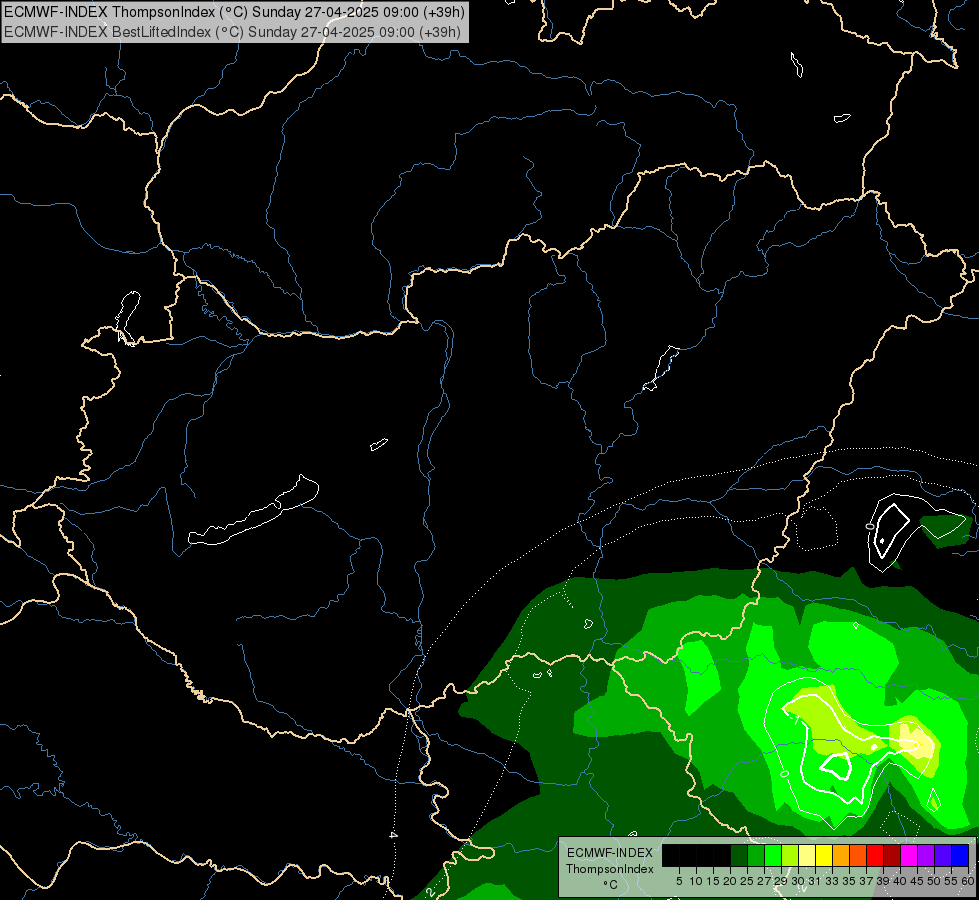This screenshot has height=900, width=979.
Task: Click the legend tick value 45
Action: 917,881
